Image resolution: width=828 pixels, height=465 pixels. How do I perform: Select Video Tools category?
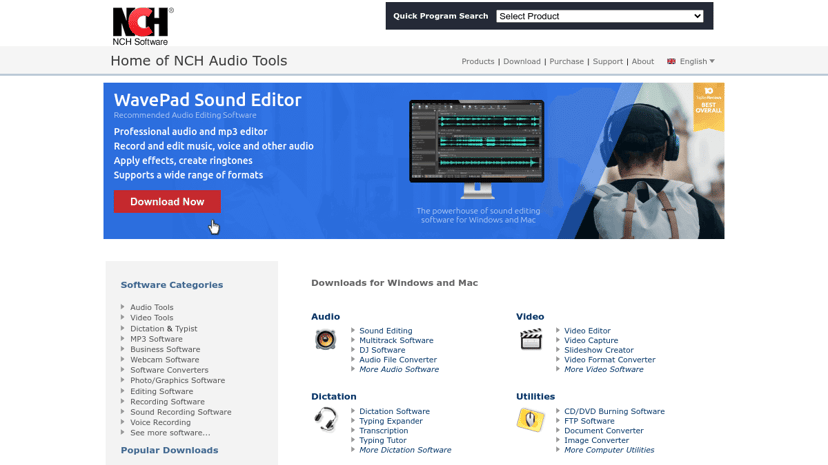[152, 318]
